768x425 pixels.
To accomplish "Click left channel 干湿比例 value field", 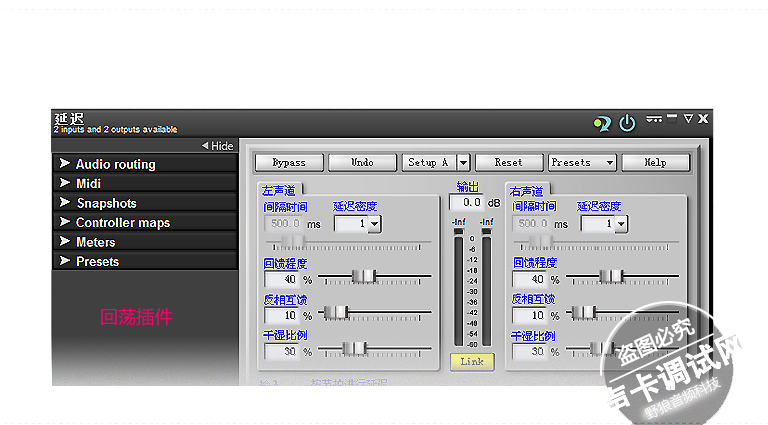I will 282,352.
